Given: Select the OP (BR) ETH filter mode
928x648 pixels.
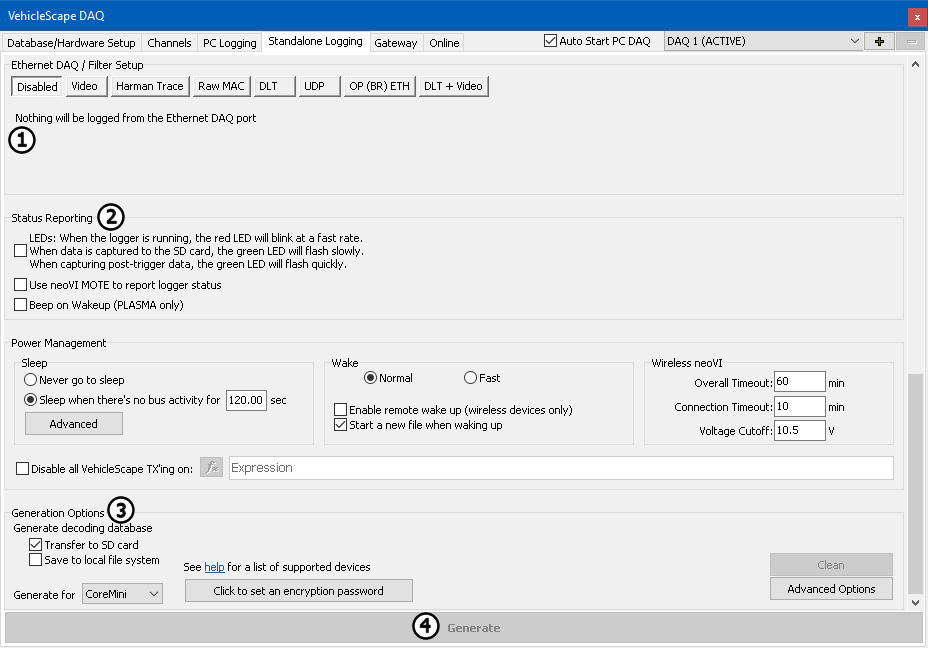Looking at the screenshot, I should click(x=379, y=86).
